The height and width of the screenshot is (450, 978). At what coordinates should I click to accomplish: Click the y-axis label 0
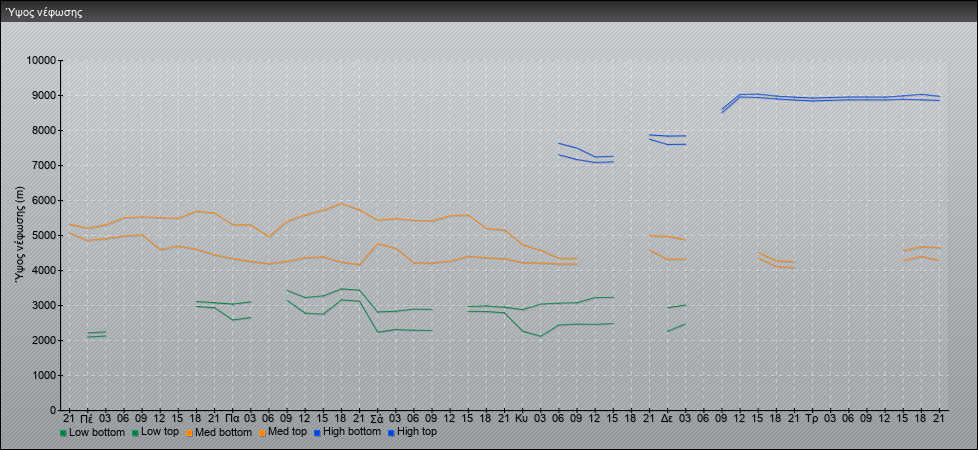[54, 410]
